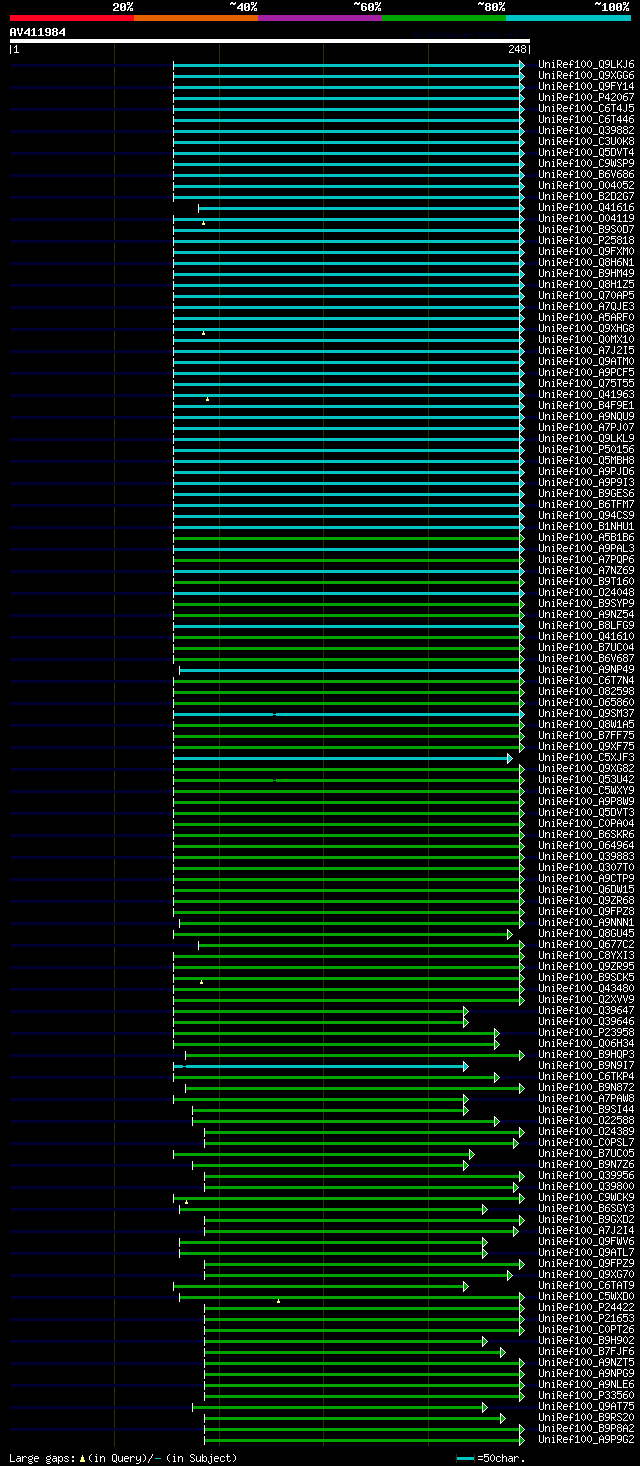The width and height of the screenshot is (640, 1466).
Task: Click the purple ~60% identity legend segment
Action: point(320,18)
